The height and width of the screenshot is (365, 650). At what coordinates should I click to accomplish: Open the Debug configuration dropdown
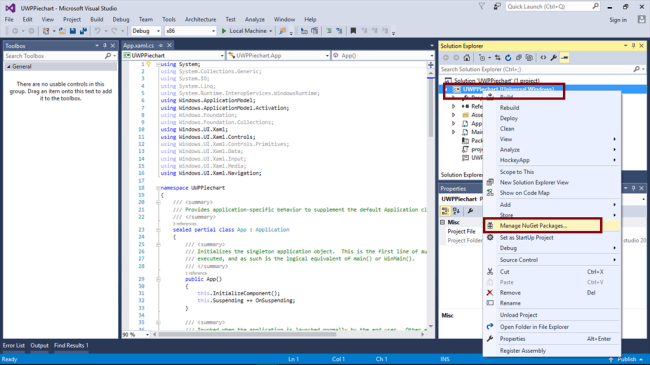coord(158,31)
